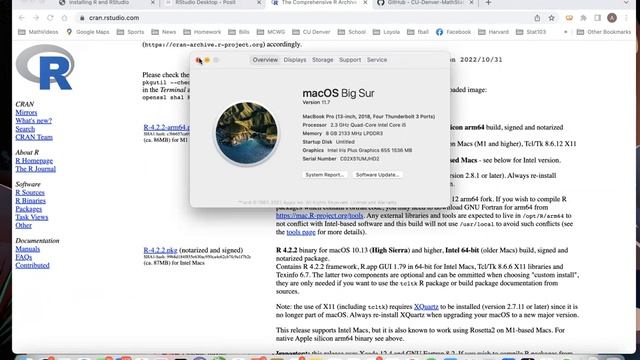Click the R logo image
This screenshot has height=360, width=640.
tap(45, 67)
